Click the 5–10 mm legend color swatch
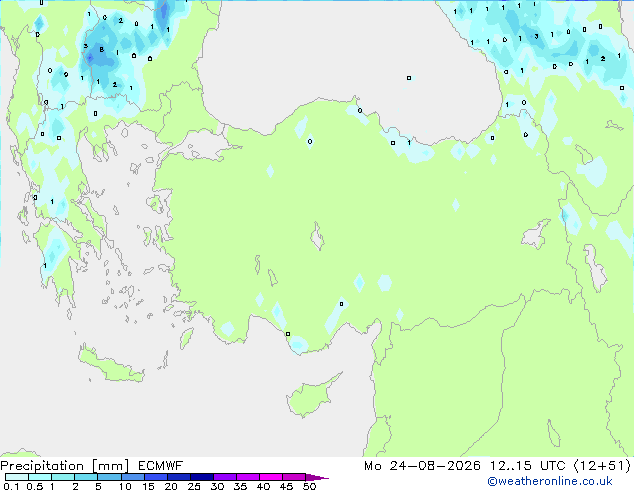This screenshot has width=634, height=490. (x=109, y=477)
